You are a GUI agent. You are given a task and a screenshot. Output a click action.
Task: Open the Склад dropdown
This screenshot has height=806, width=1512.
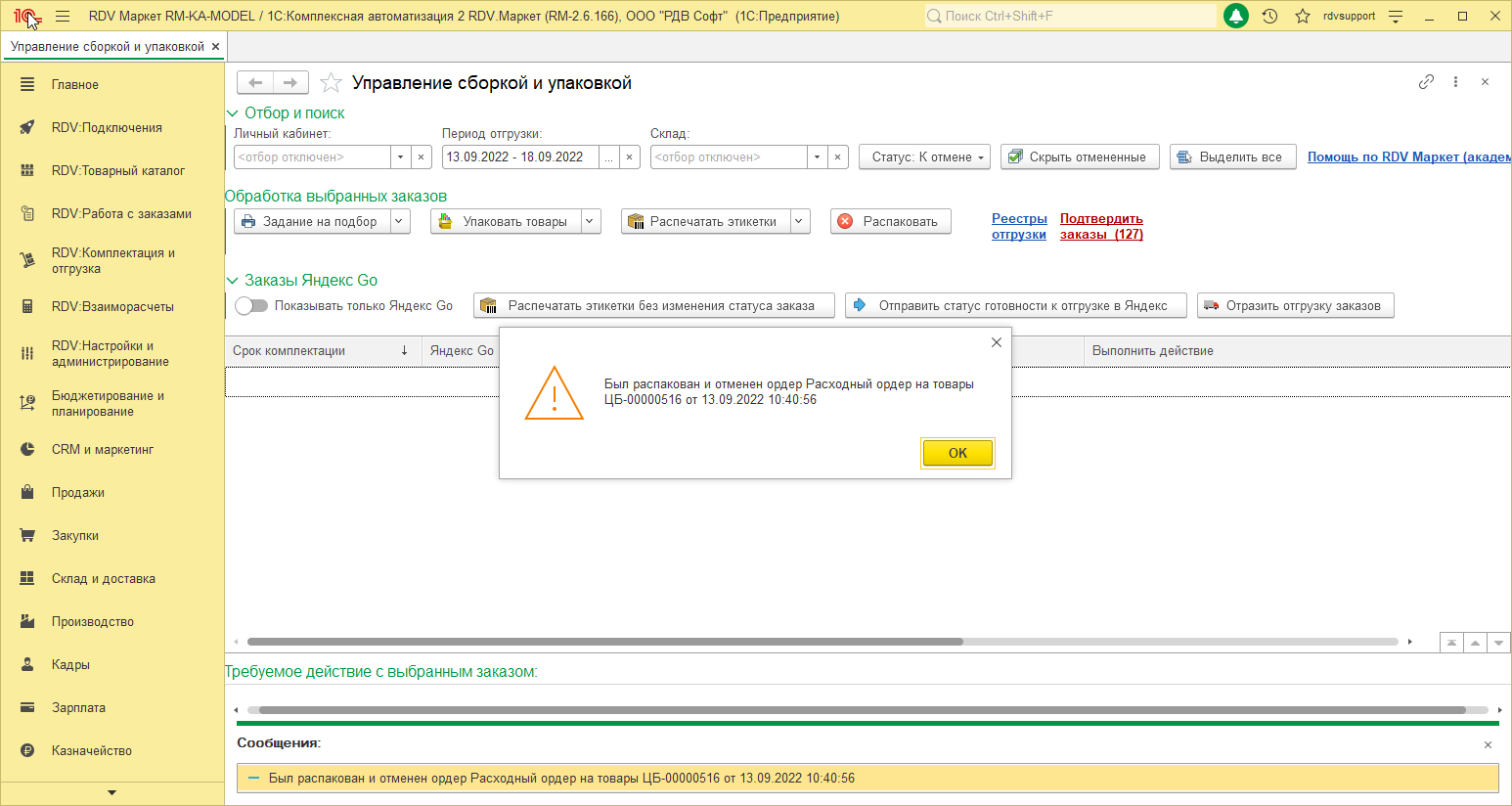(x=817, y=157)
